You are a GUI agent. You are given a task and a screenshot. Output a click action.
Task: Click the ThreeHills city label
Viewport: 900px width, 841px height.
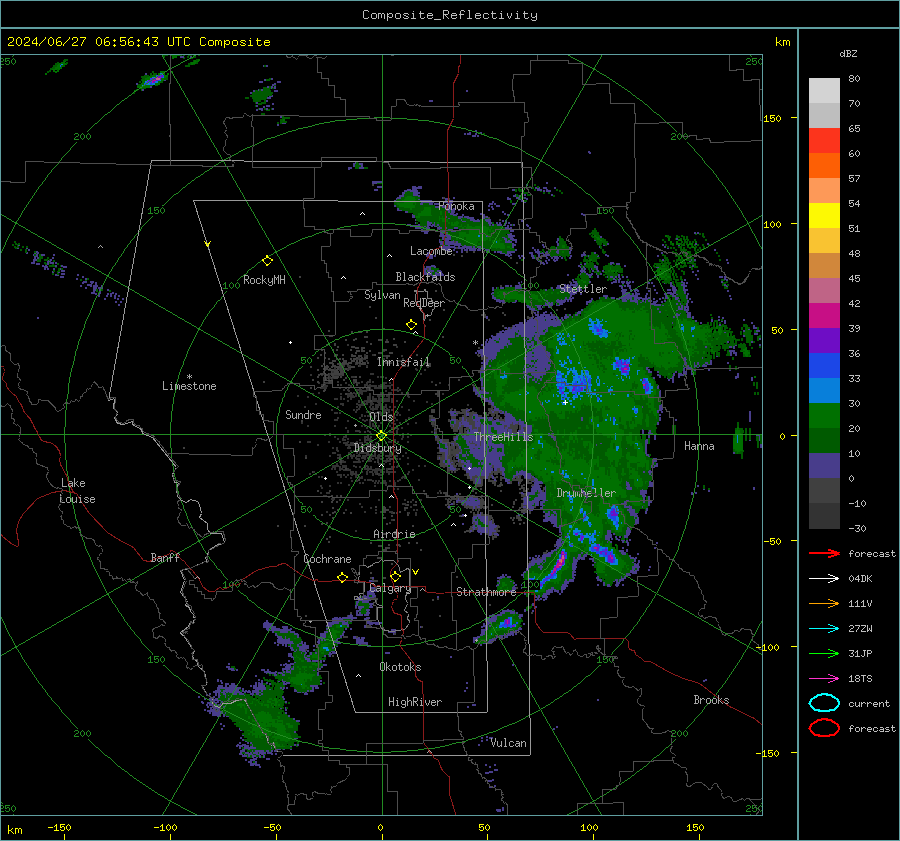[x=503, y=437]
